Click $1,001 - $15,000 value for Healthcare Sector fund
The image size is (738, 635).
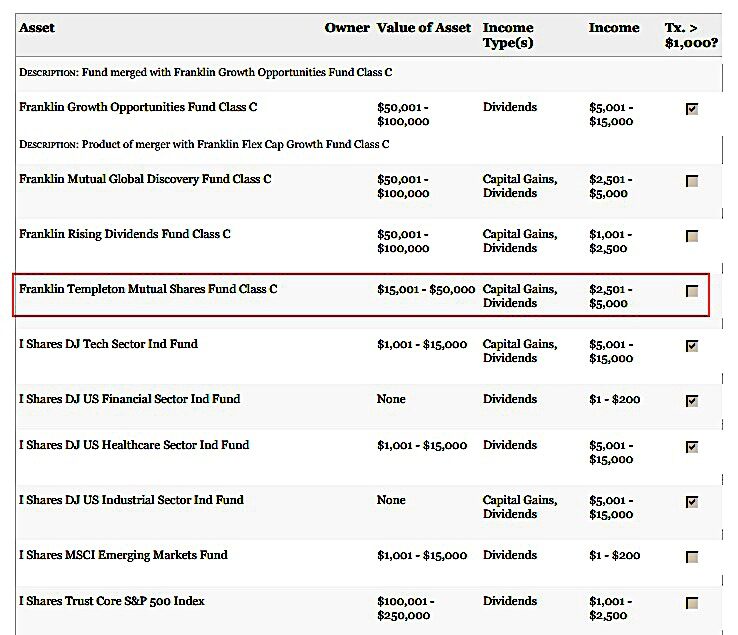pyautogui.click(x=422, y=445)
